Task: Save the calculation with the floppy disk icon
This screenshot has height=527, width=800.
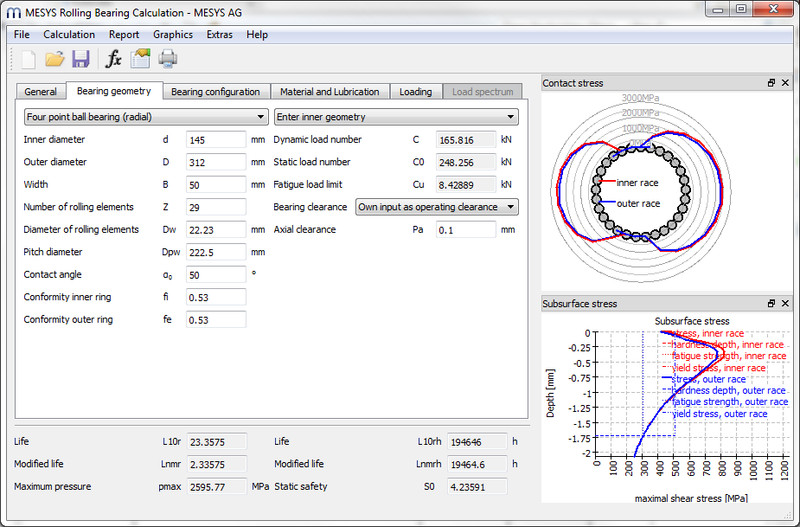Action: click(x=80, y=59)
